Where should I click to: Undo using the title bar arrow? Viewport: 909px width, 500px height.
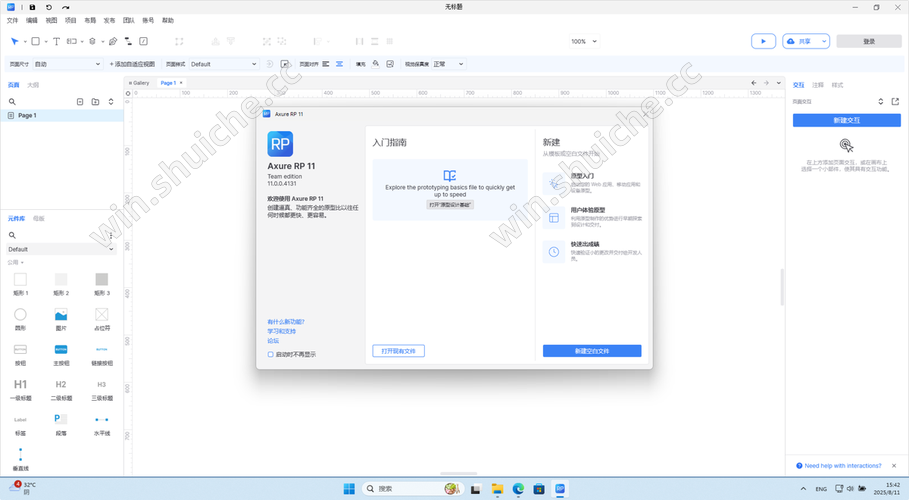[x=49, y=7]
